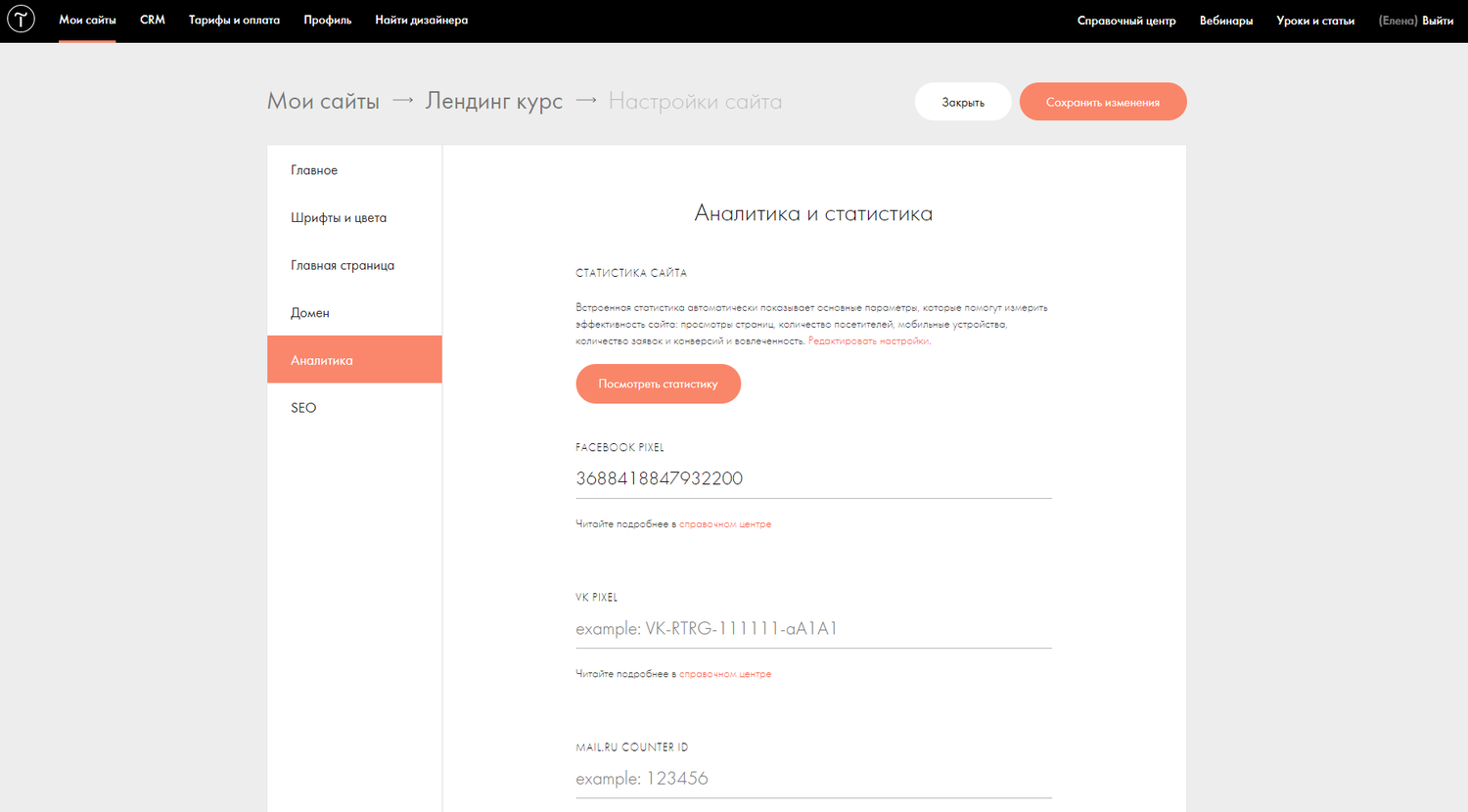This screenshot has width=1468, height=812.
Task: Open the Домен settings tab
Action: tap(354, 313)
